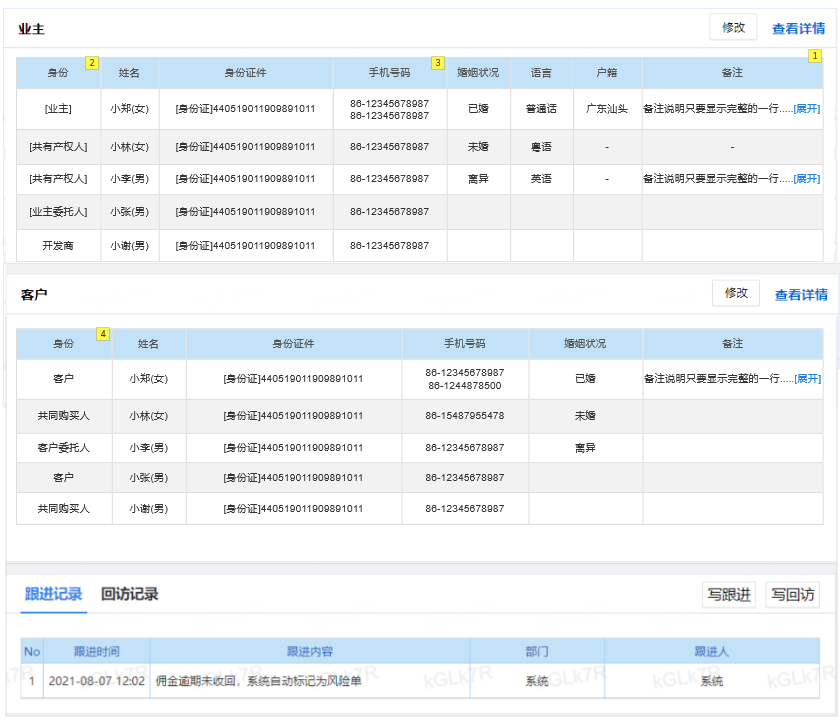
Task: Click 小李(男) in 客户 table
Action: [x=148, y=448]
